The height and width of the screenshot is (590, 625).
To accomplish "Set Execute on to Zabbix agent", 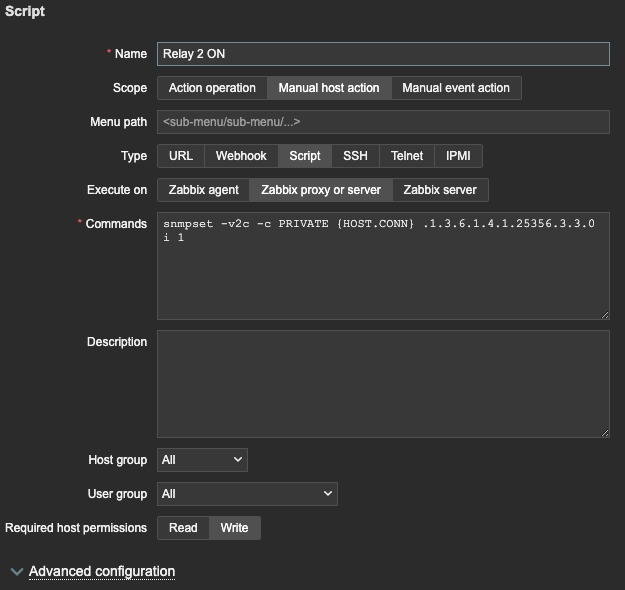I will click(x=203, y=190).
